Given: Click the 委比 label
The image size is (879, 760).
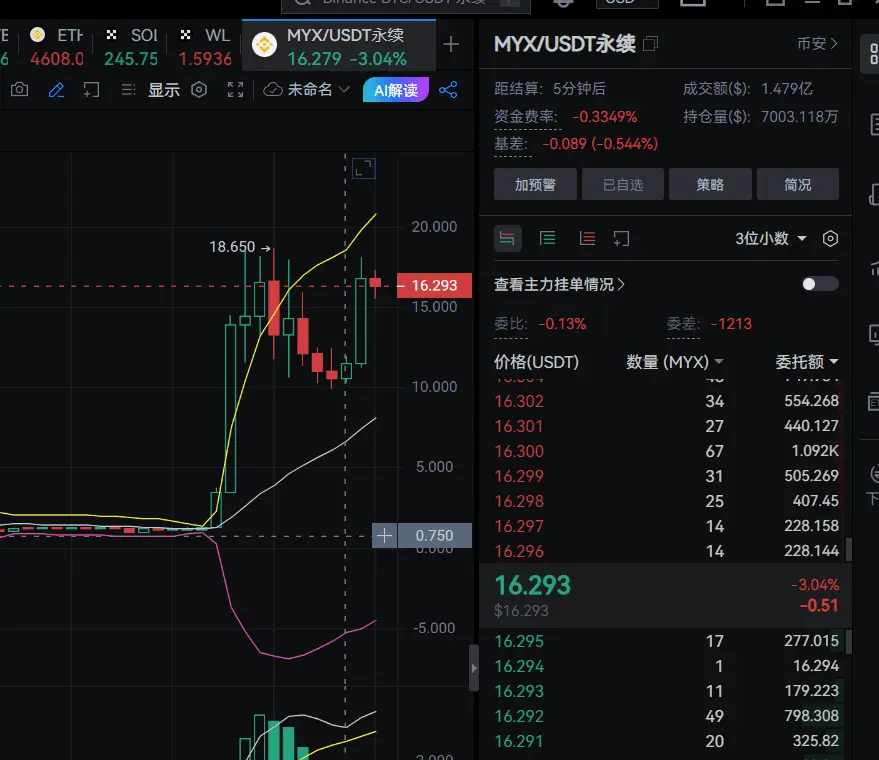Looking at the screenshot, I should (x=511, y=324).
